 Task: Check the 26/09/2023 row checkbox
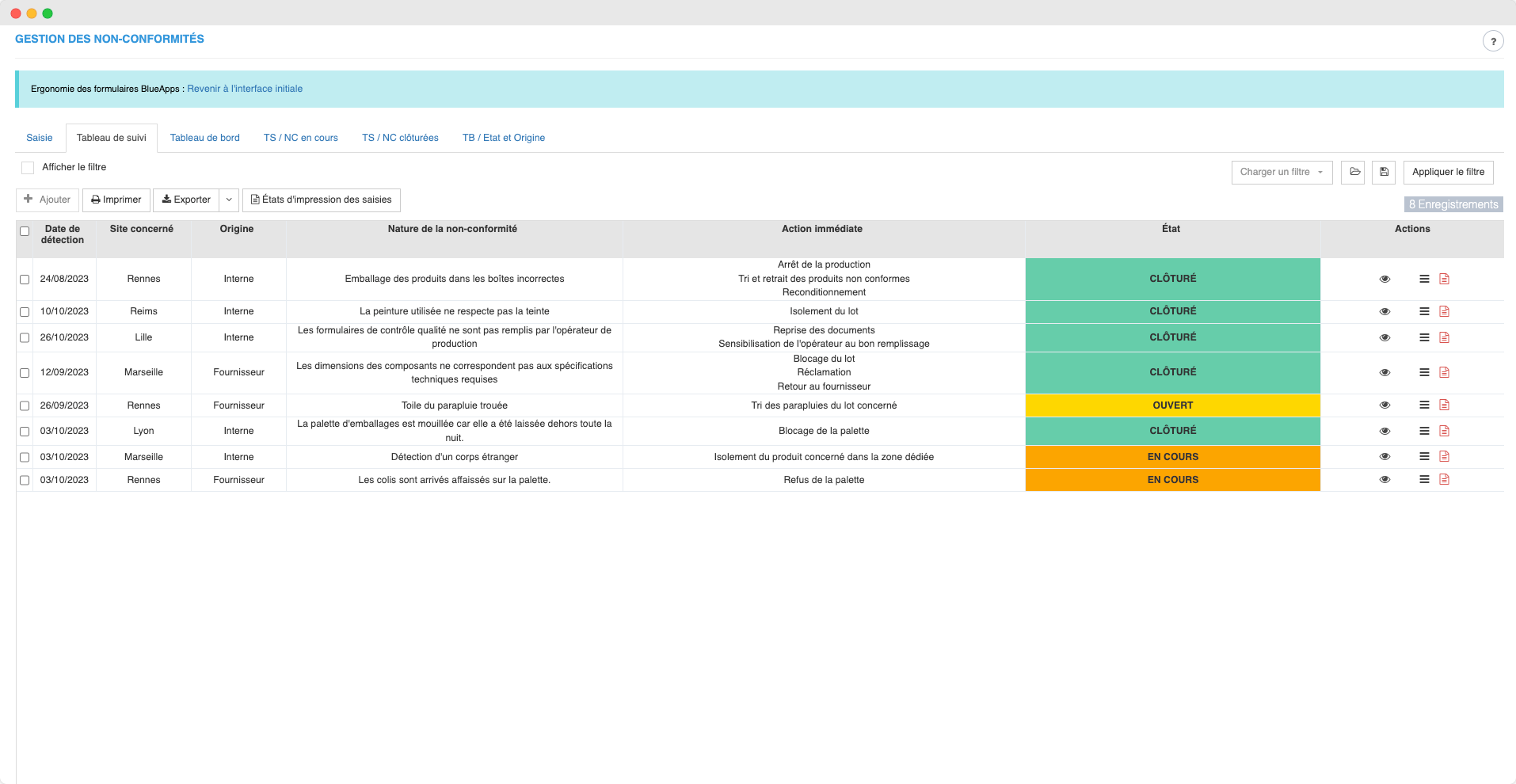[x=25, y=405]
